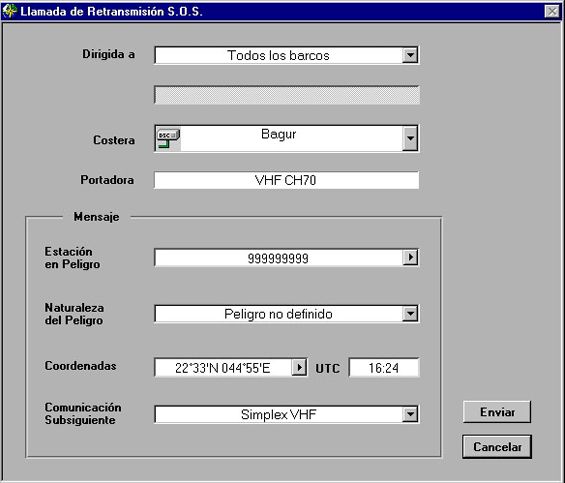Click the application icon in title bar
This screenshot has width=565, height=483.
pyautogui.click(x=9, y=11)
